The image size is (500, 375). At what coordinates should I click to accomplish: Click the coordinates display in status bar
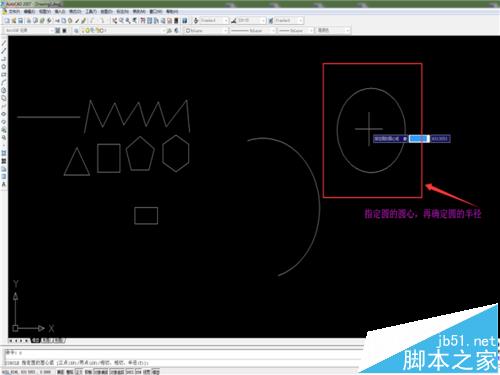[27, 372]
